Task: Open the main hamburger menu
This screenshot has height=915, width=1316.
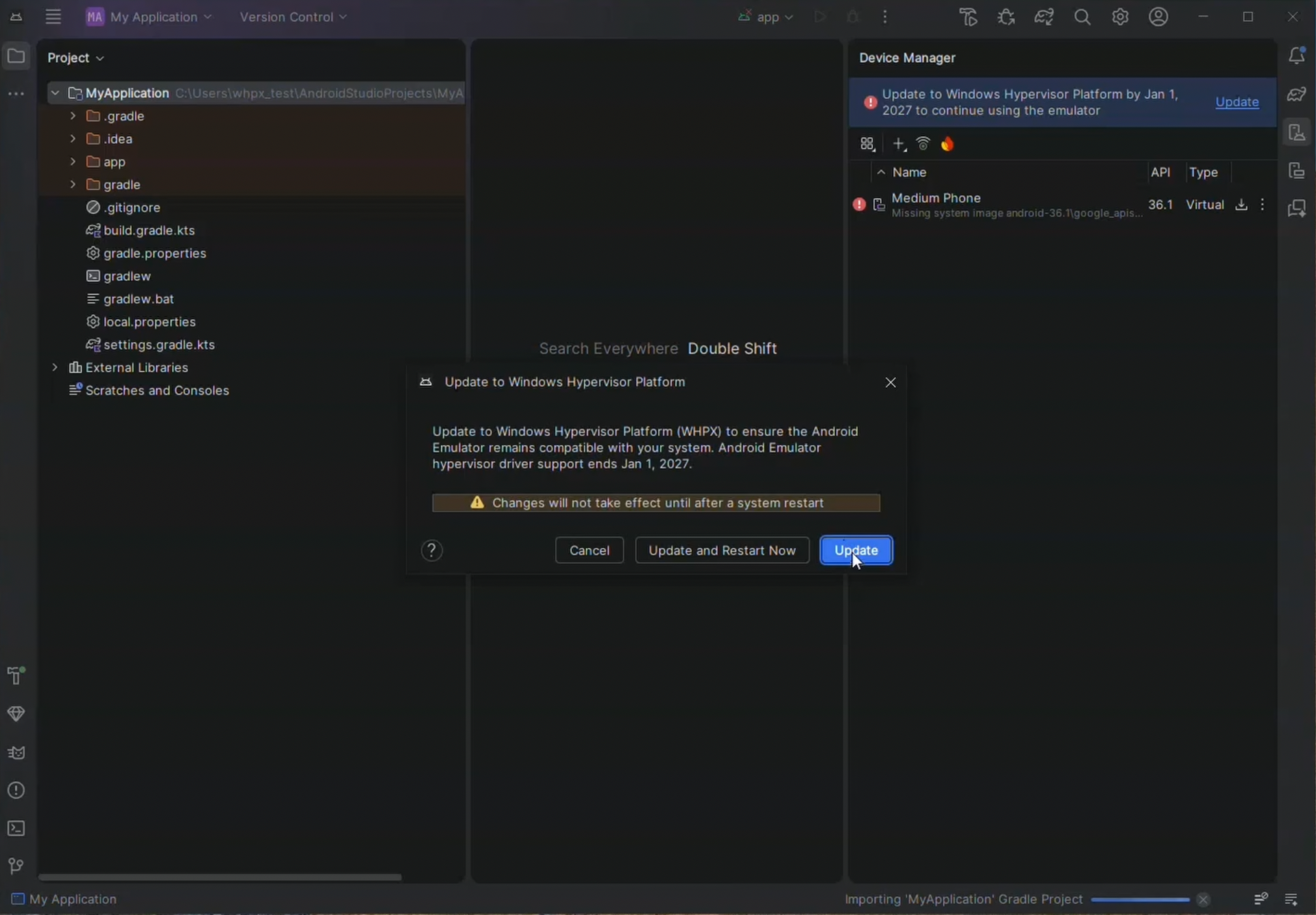Action: [53, 17]
